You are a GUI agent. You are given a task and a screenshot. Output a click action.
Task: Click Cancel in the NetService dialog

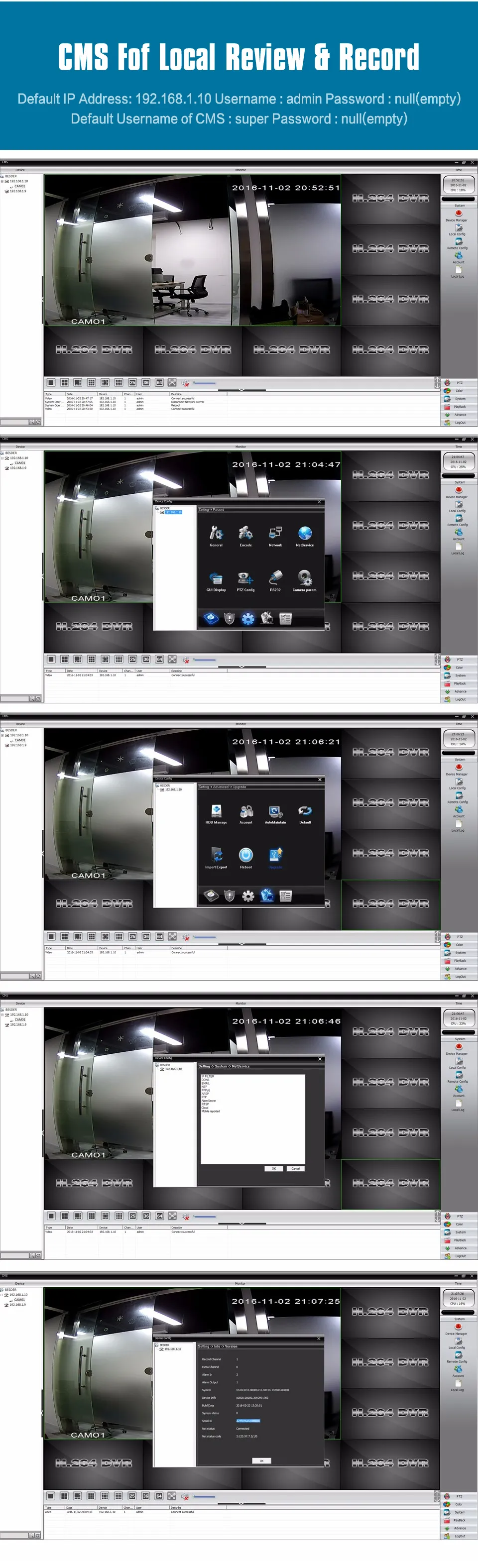(295, 1169)
